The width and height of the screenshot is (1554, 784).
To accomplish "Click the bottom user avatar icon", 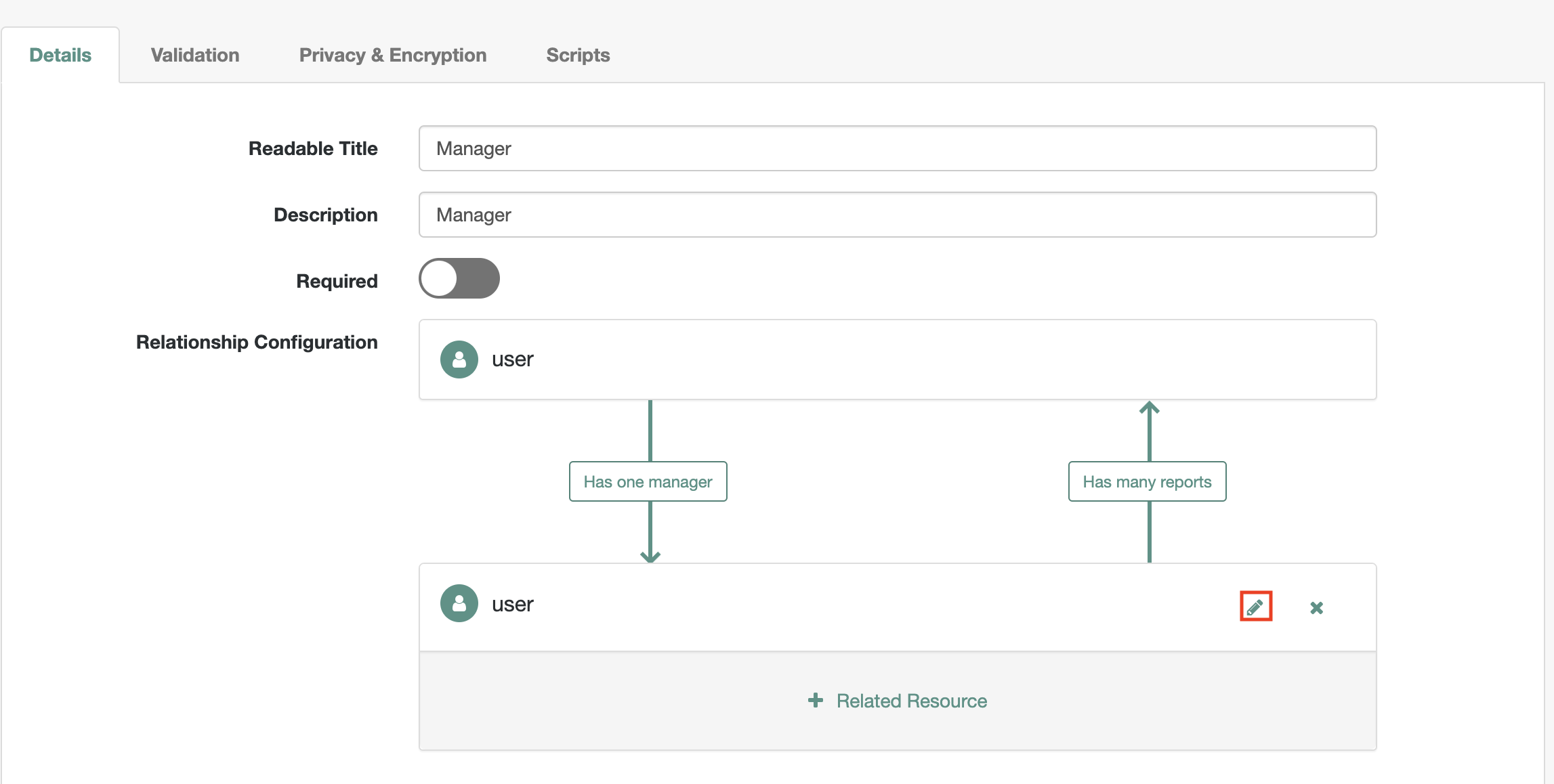I will [x=459, y=603].
